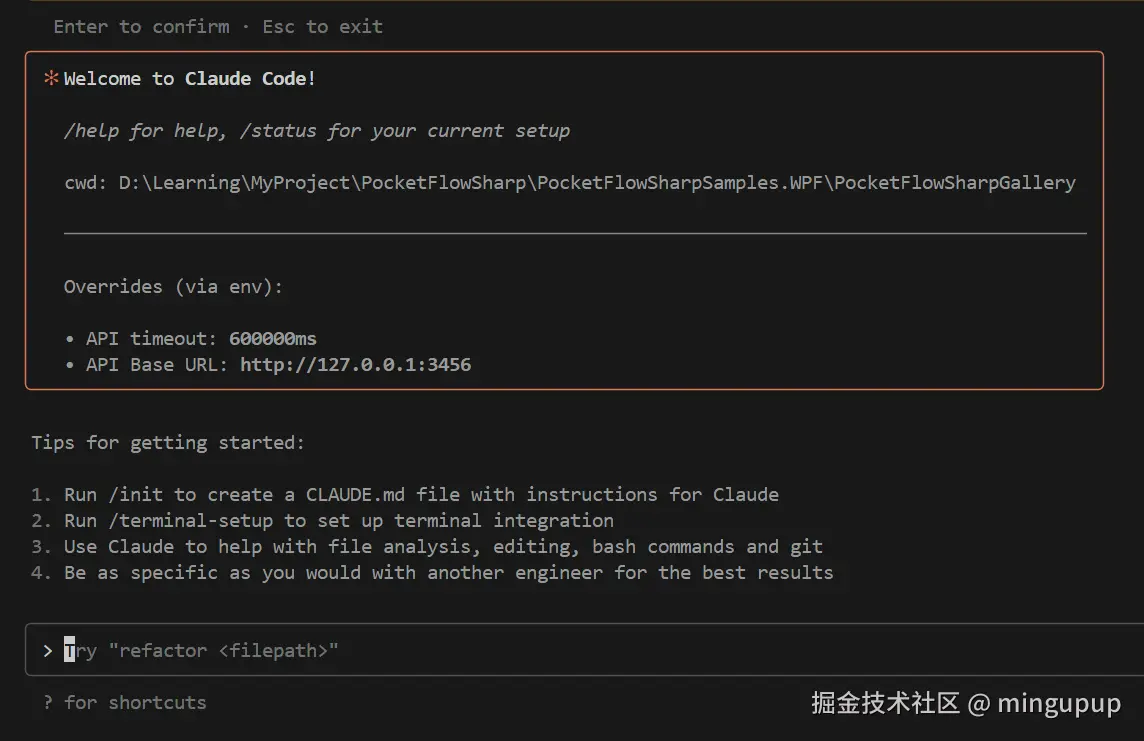Click the question mark for shortcuts hint

pos(47,703)
